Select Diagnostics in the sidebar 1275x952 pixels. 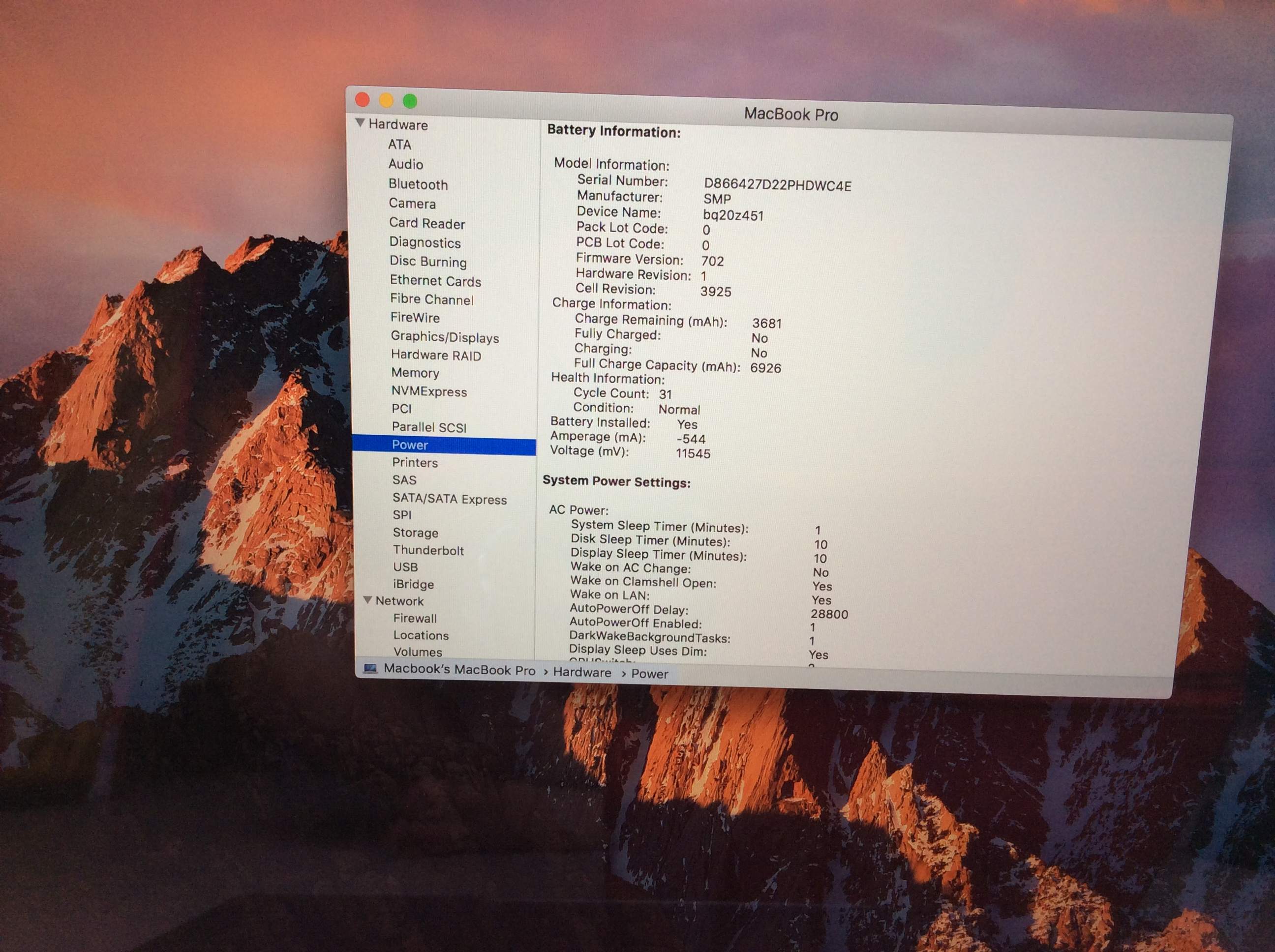(x=425, y=242)
